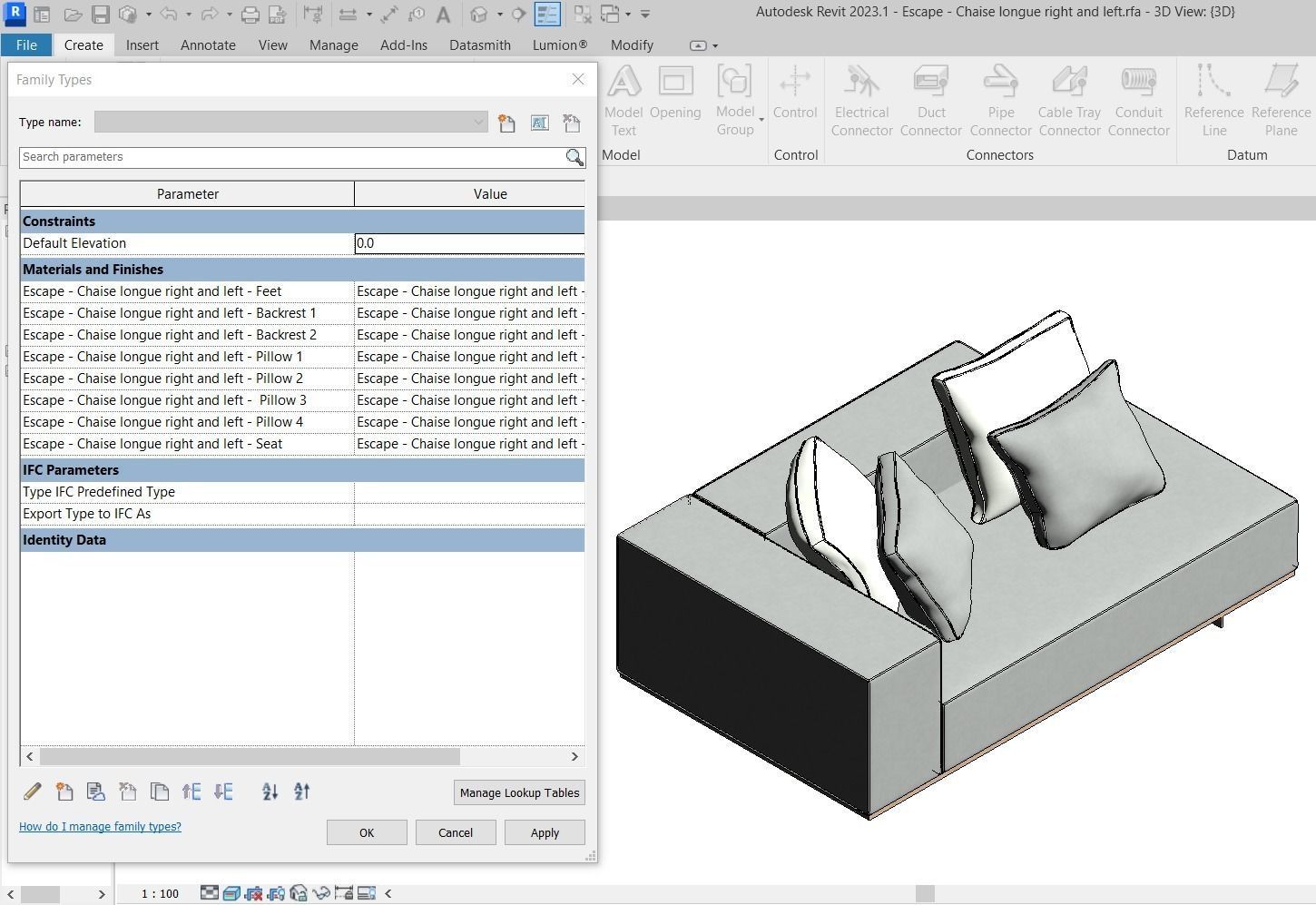Select the Pillow 1 material parameter row
The image size is (1316, 905).
pyautogui.click(x=302, y=357)
